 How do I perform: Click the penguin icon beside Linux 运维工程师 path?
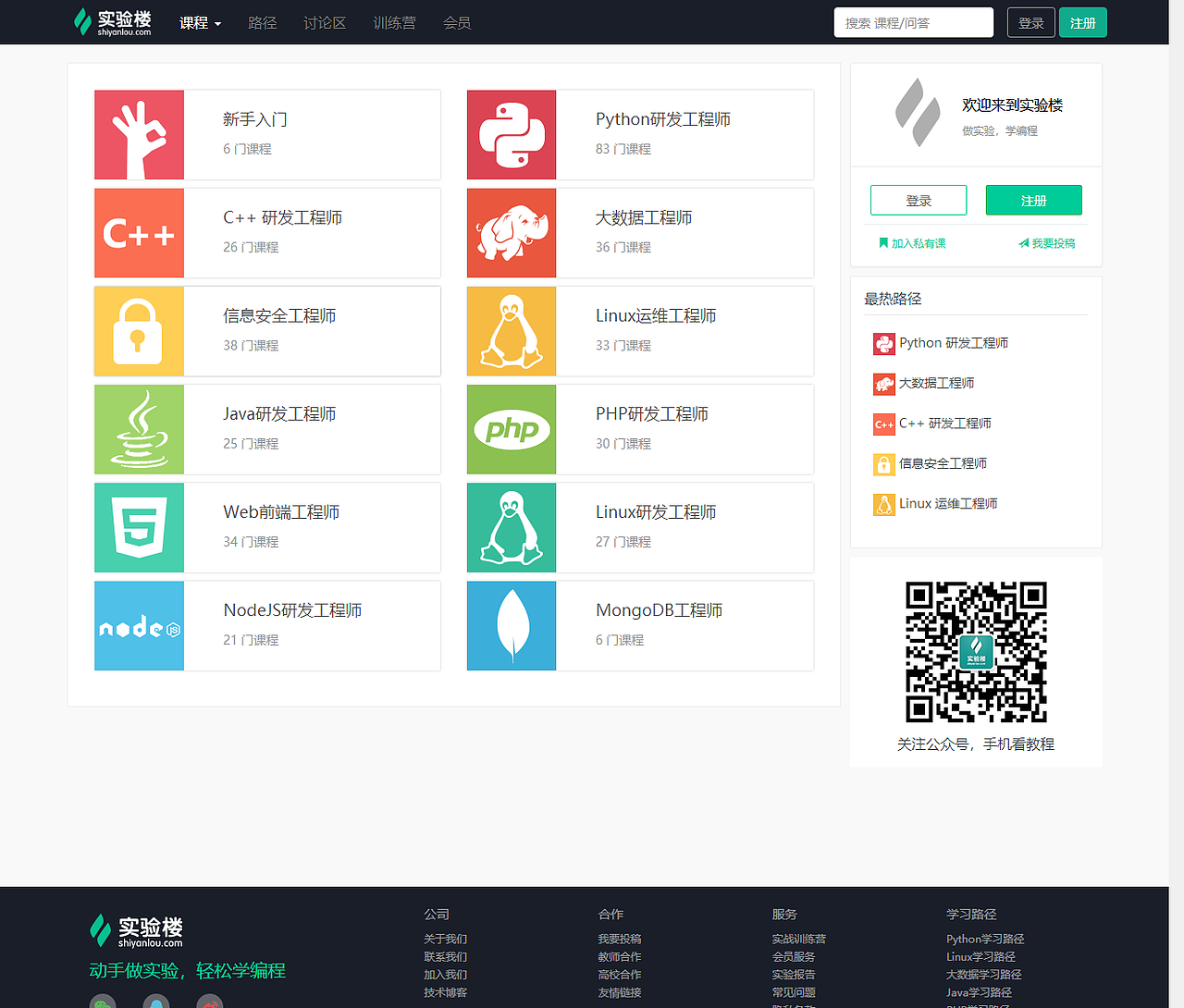[x=884, y=504]
